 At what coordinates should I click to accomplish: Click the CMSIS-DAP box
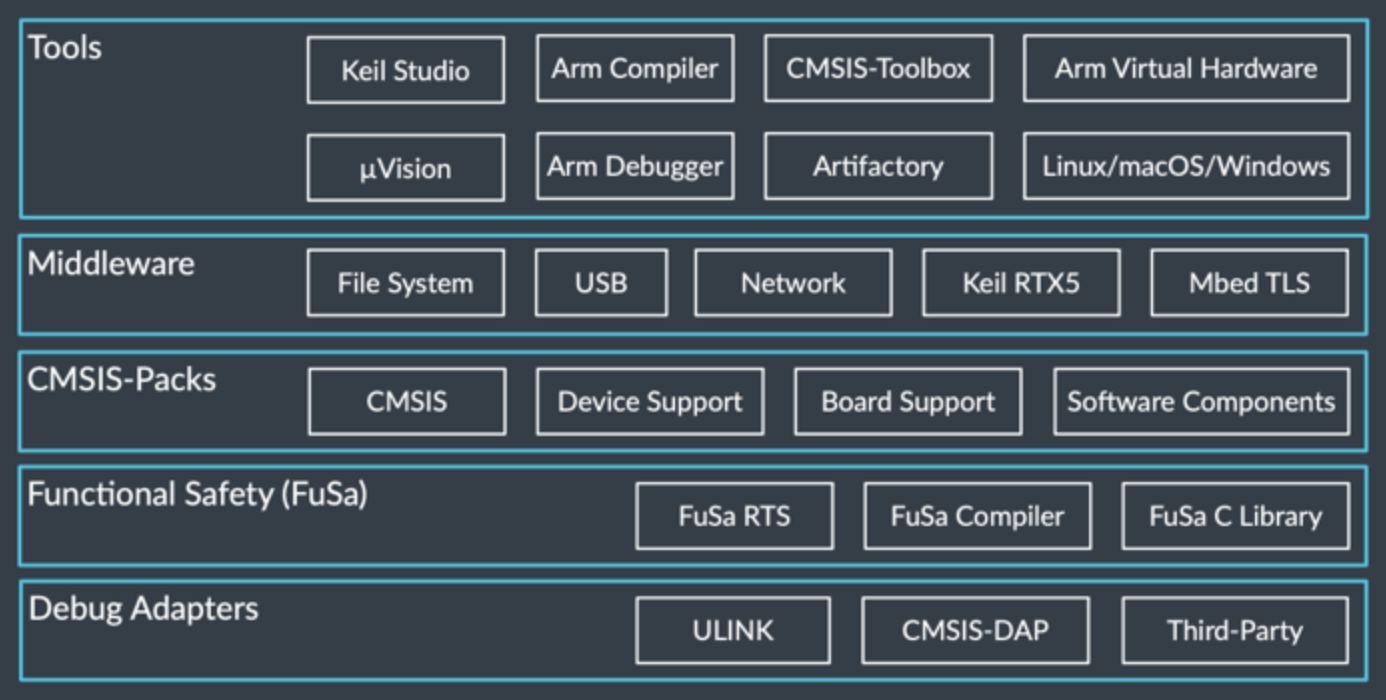(x=975, y=630)
